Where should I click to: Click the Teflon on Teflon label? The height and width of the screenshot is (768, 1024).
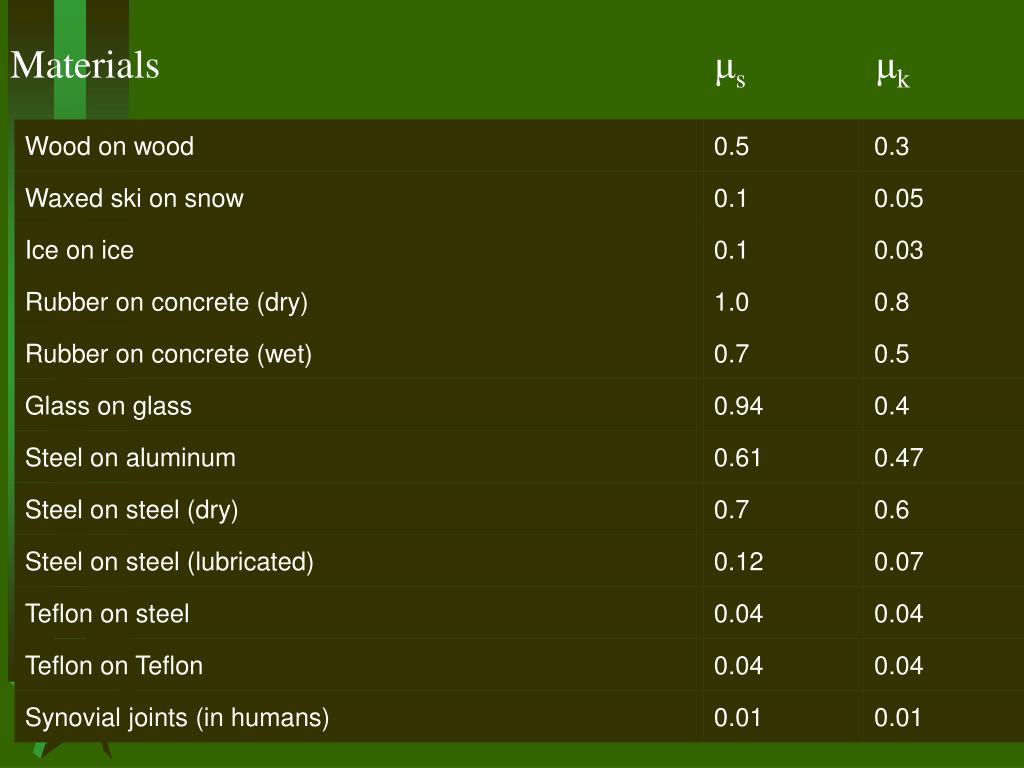[x=114, y=666]
